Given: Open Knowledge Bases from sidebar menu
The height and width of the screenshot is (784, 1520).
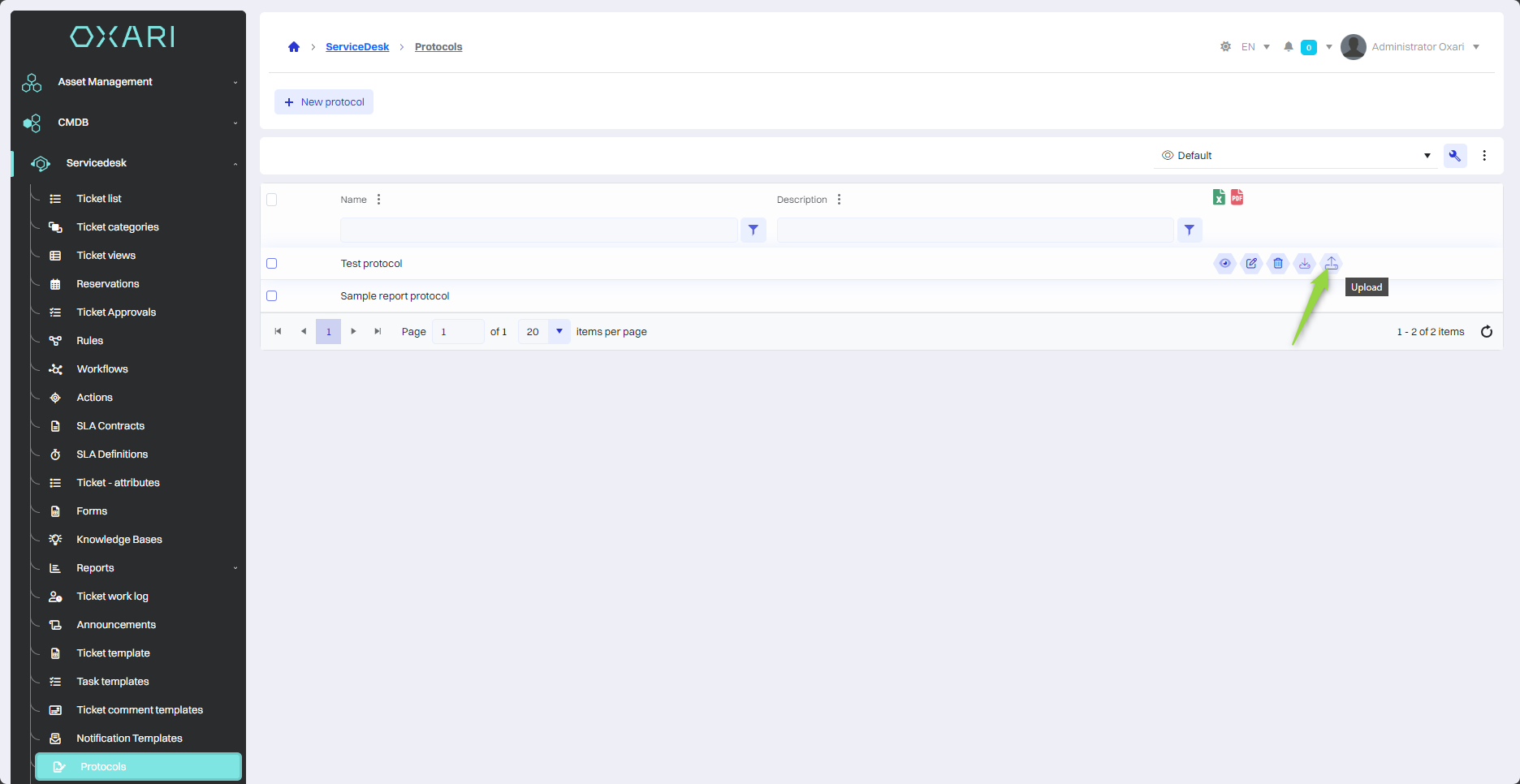Looking at the screenshot, I should (x=119, y=539).
